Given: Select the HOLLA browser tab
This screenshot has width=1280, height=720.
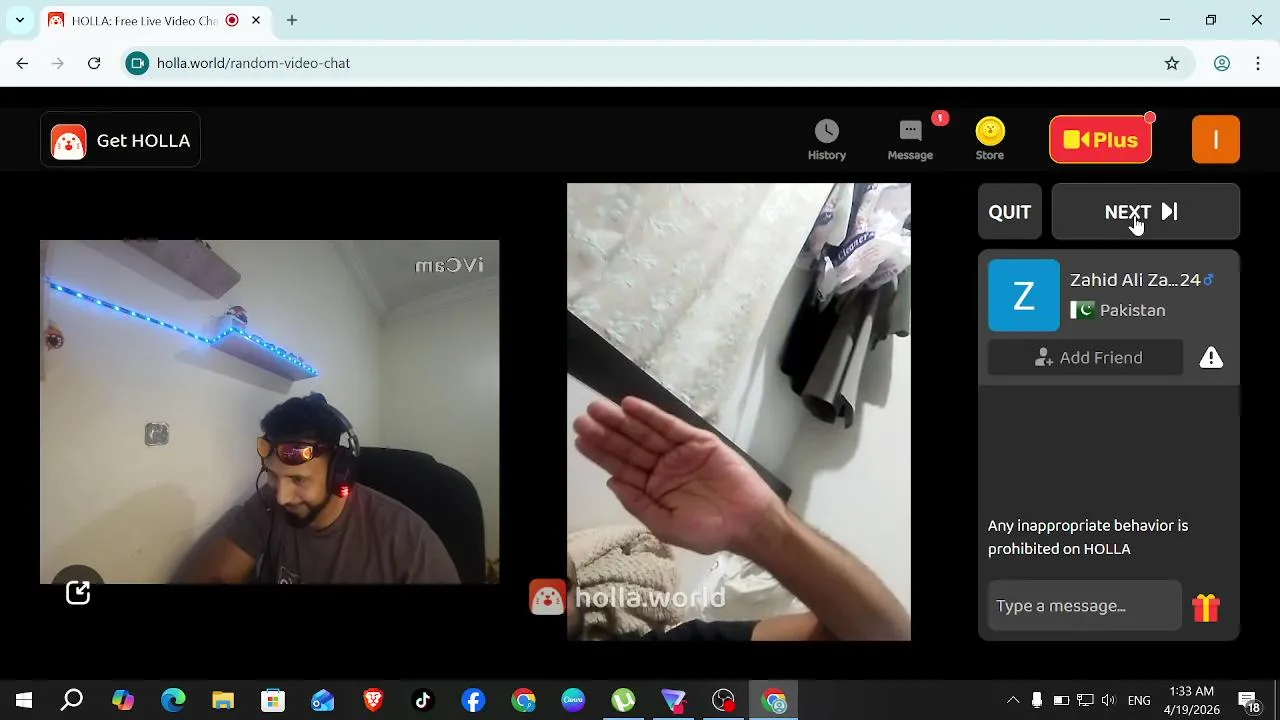Looking at the screenshot, I should click(155, 20).
